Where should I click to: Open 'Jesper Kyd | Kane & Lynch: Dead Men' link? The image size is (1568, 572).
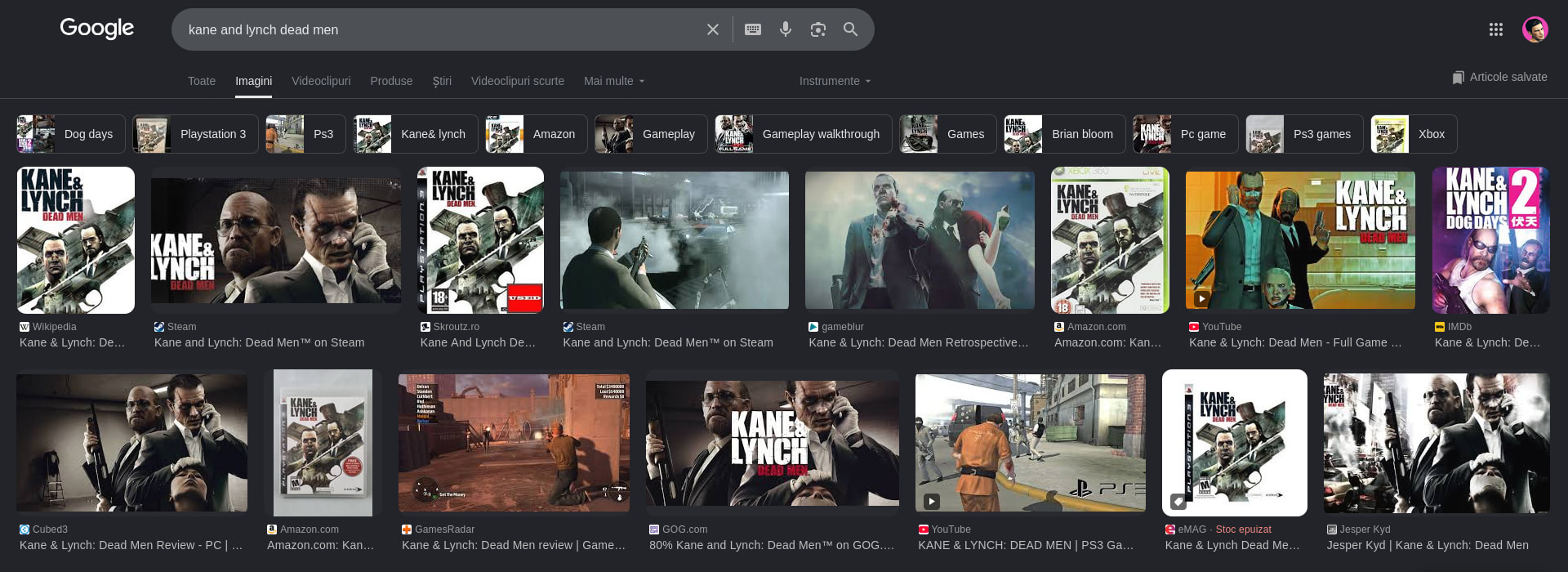[1428, 545]
